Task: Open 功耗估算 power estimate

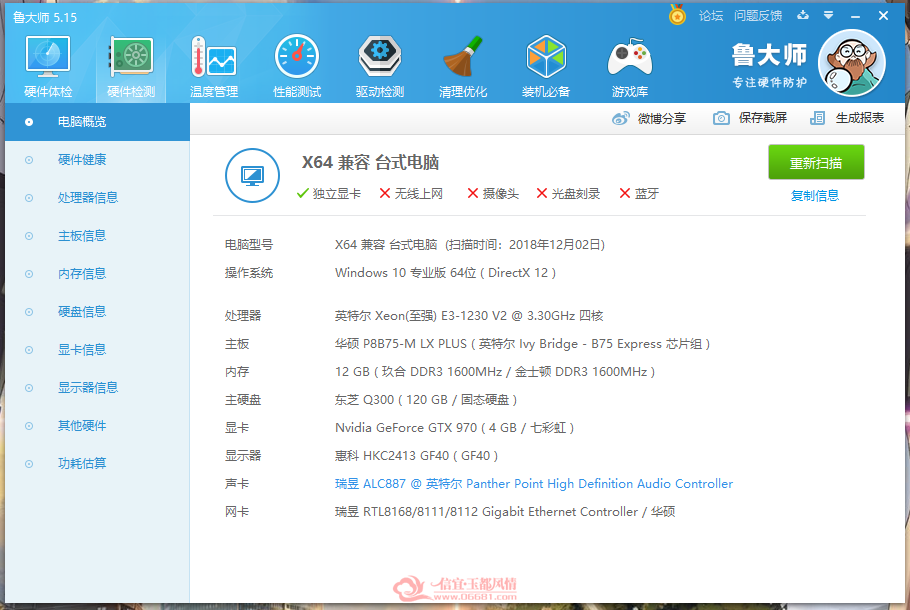Action: pos(98,464)
